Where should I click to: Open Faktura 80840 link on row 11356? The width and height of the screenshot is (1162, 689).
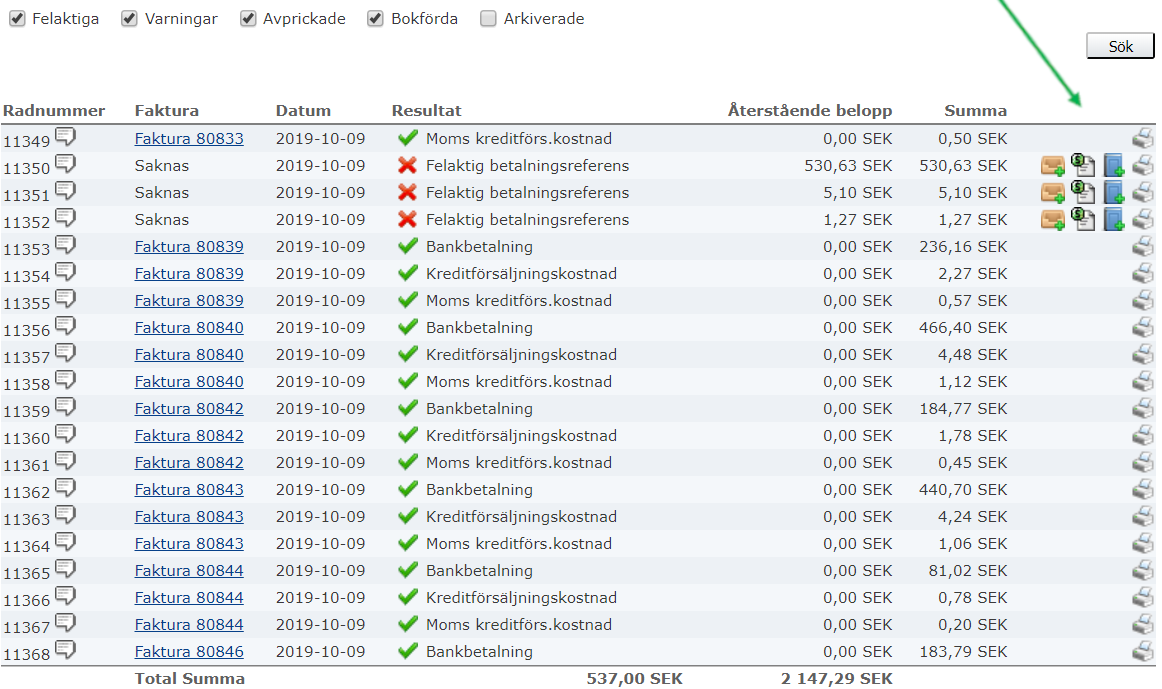(189, 328)
